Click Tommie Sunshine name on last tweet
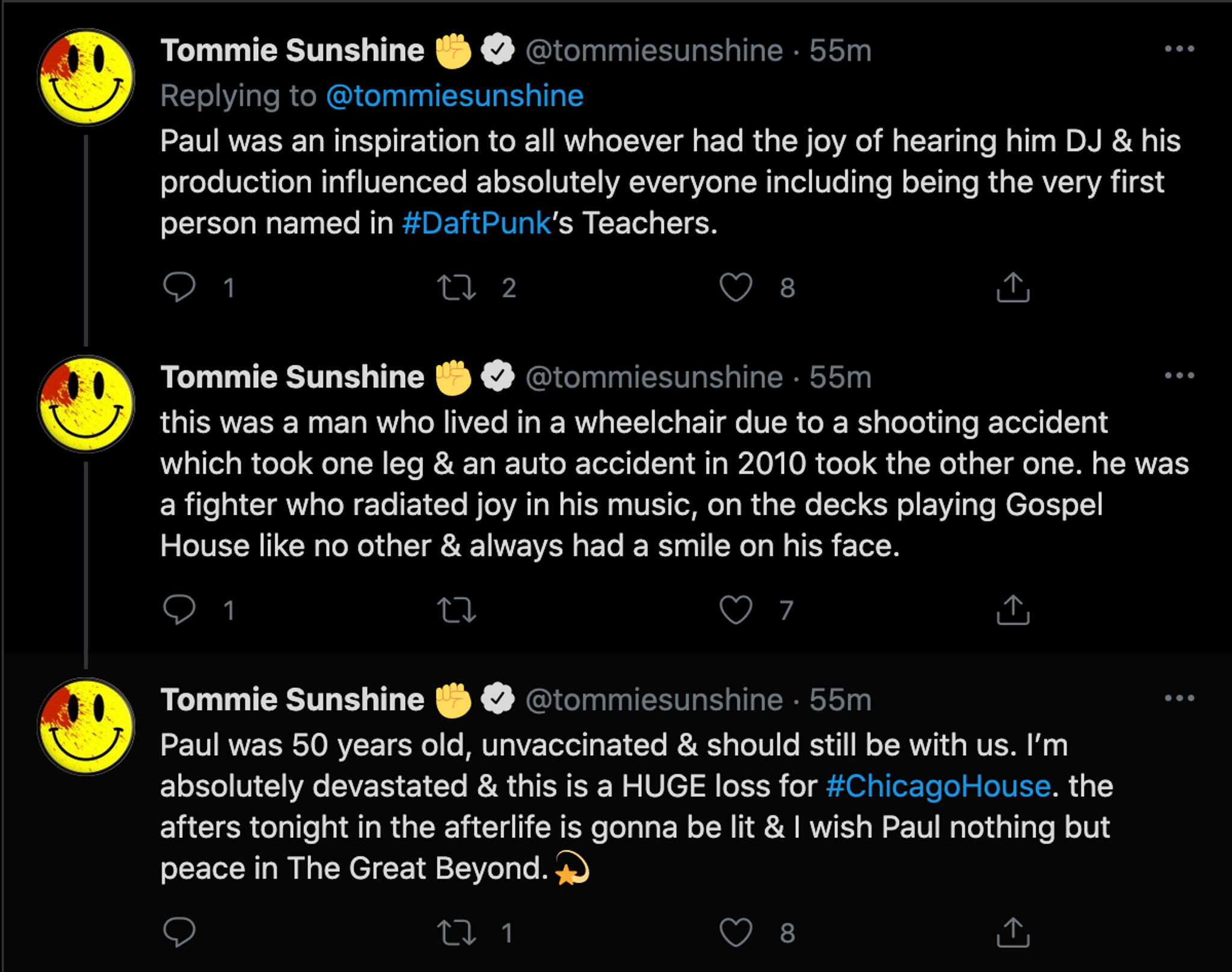Screen dimensions: 1232x972 click(x=292, y=699)
